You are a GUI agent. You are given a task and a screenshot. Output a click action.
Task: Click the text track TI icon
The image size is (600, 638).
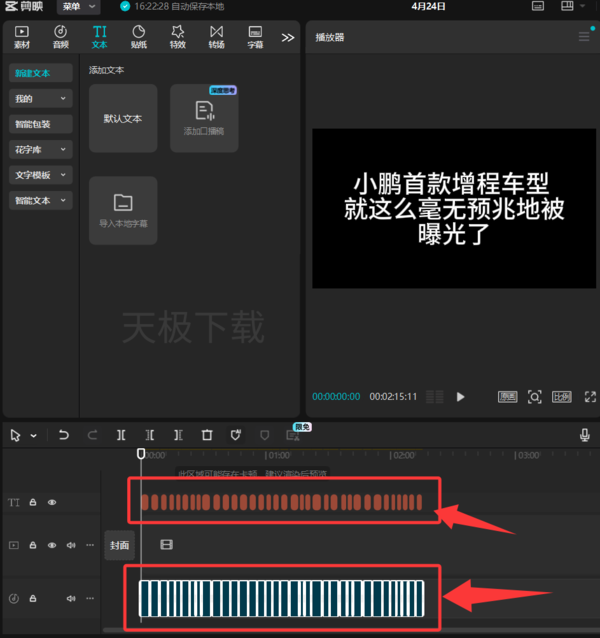14,503
